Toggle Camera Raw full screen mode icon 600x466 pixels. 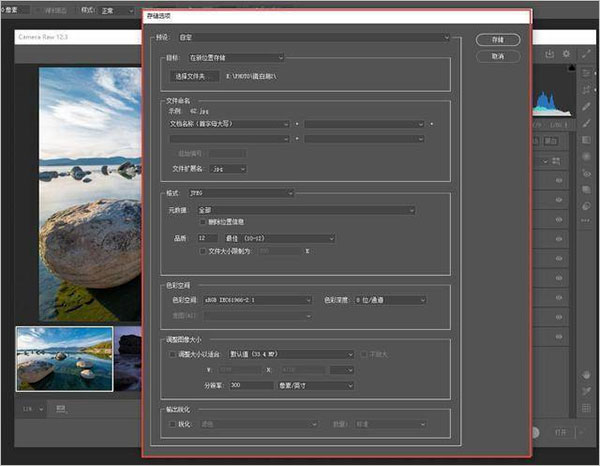coord(586,54)
